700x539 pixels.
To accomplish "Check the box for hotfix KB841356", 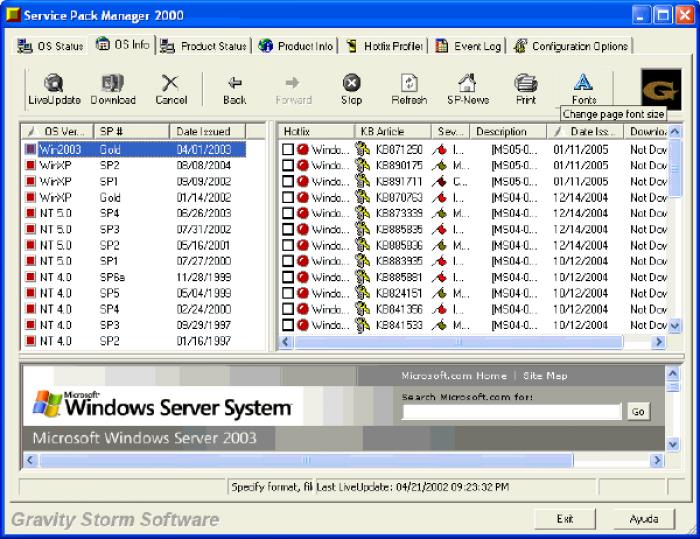I will pyautogui.click(x=288, y=309).
